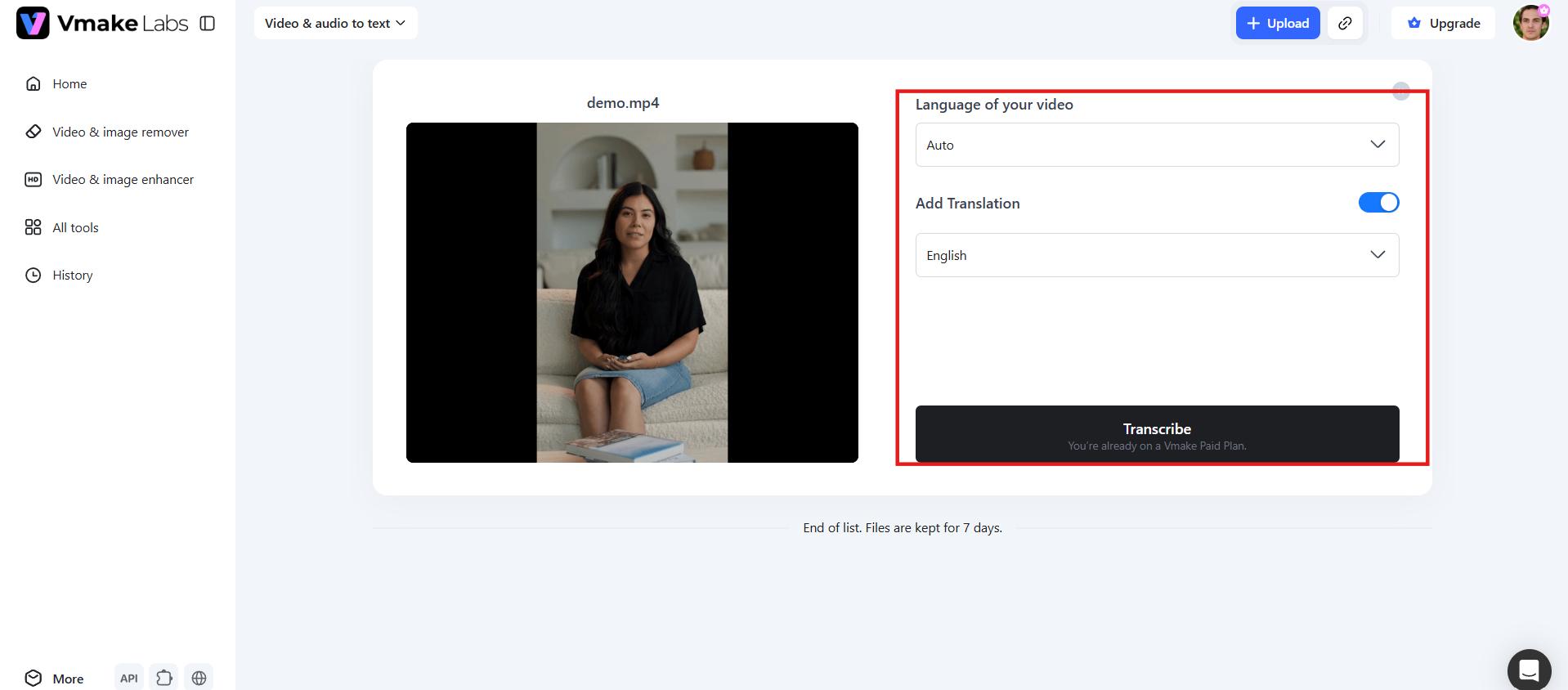Click the Home house icon
The width and height of the screenshot is (1568, 690).
[x=34, y=83]
